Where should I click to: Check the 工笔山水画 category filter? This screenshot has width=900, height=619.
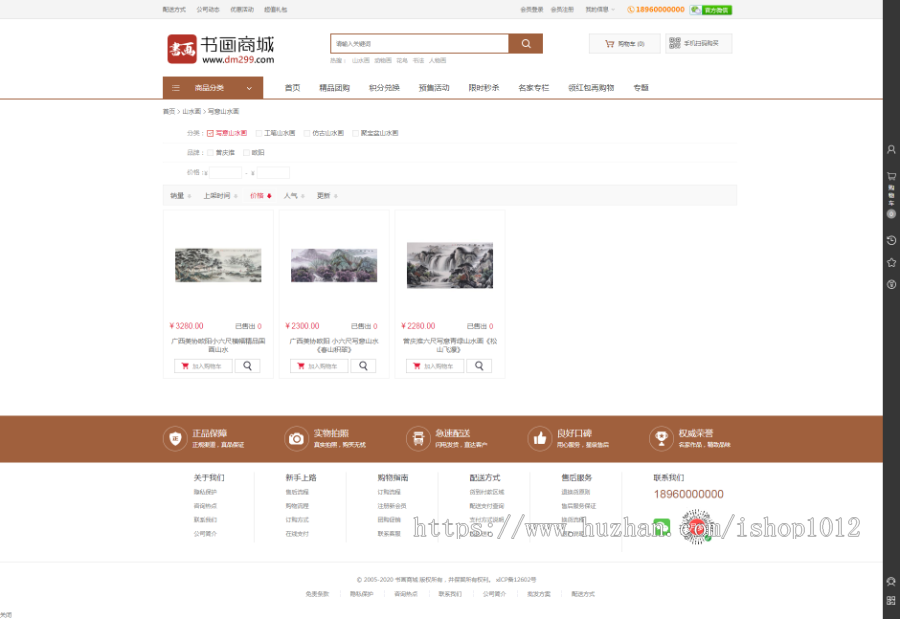[257, 134]
